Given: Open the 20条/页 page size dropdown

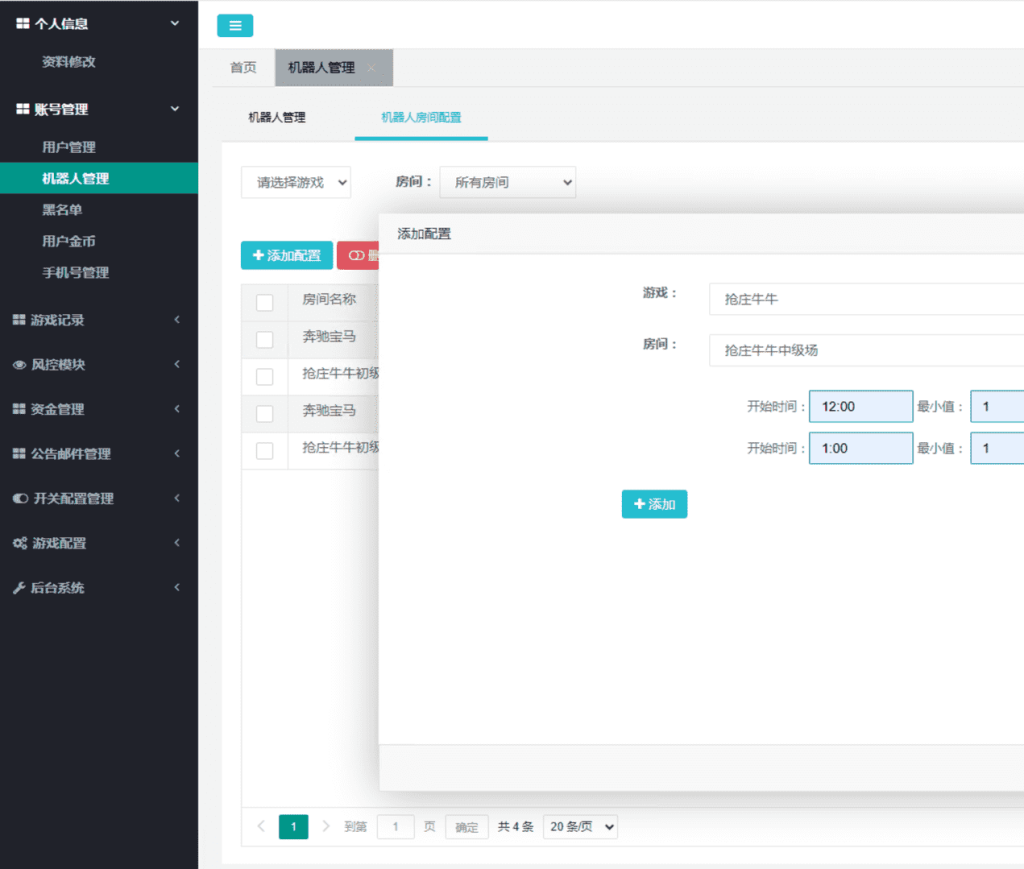Looking at the screenshot, I should tap(580, 827).
